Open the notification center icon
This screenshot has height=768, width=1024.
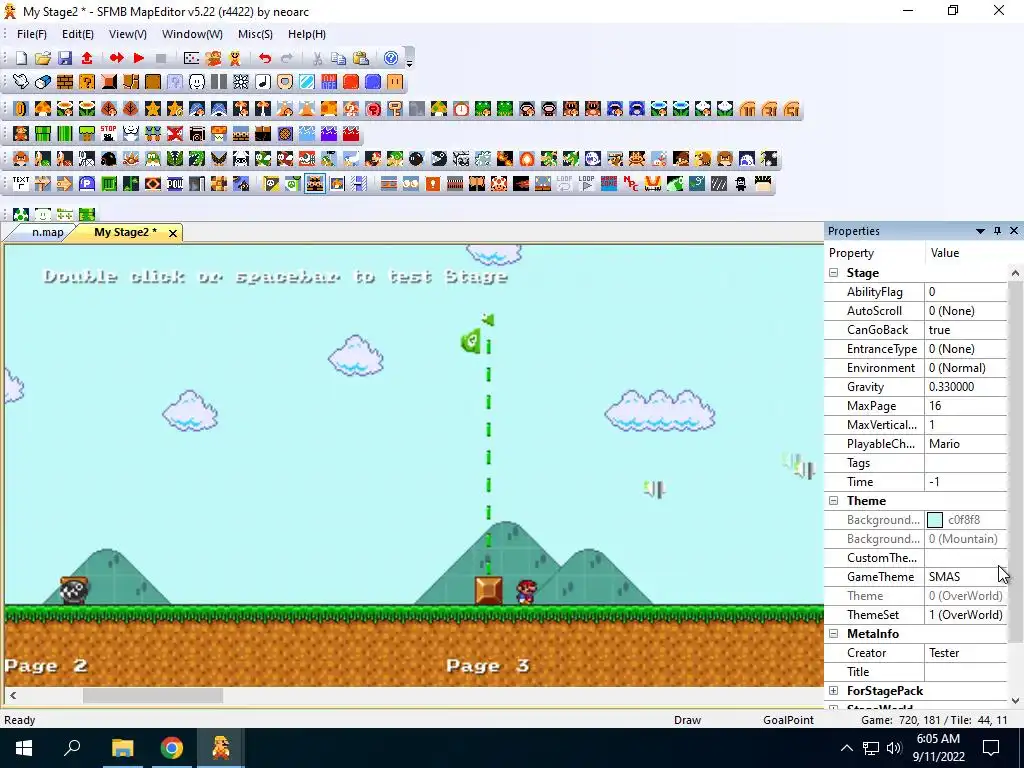click(991, 748)
